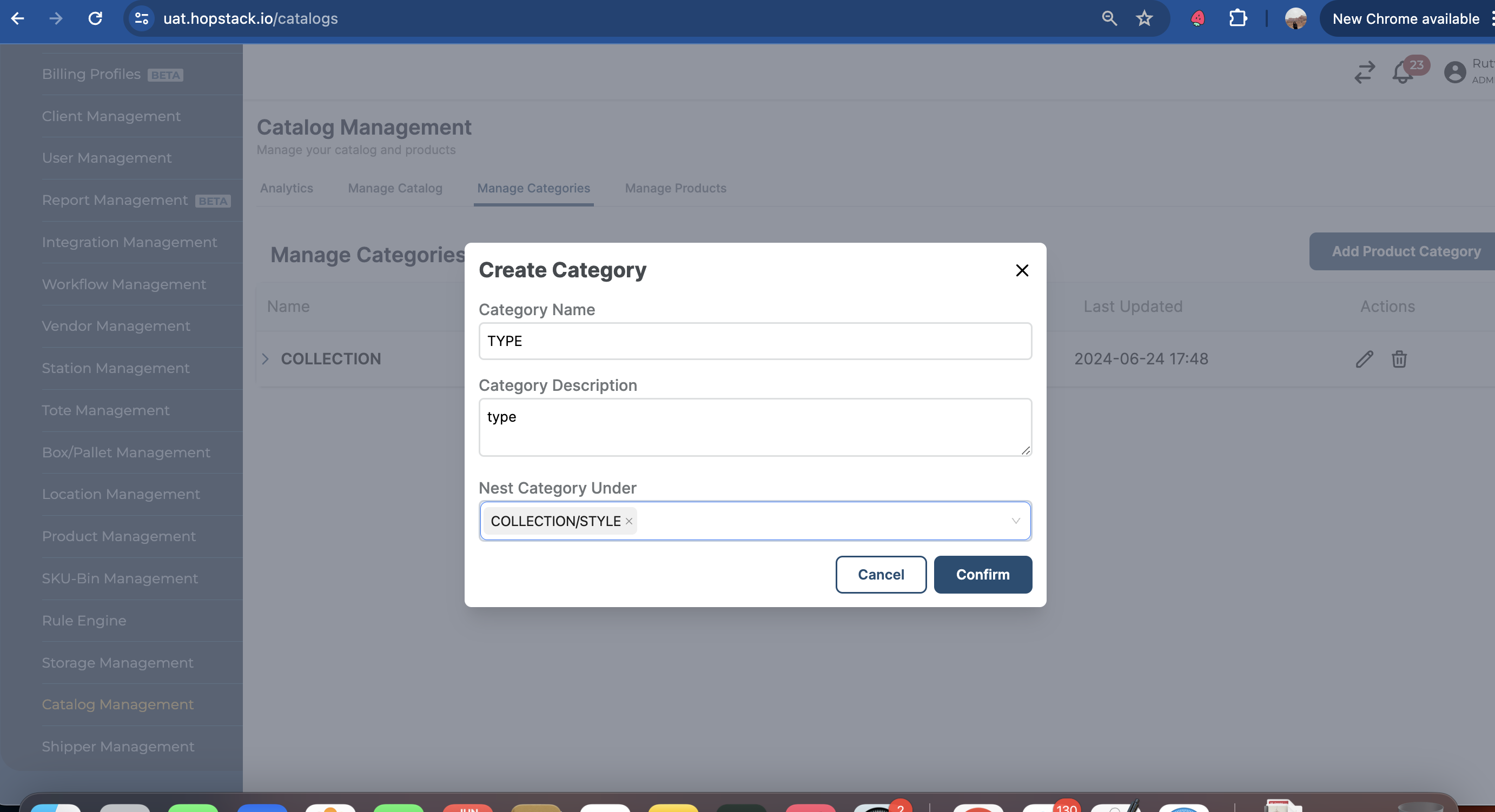Open the user account avatar icon
This screenshot has height=812, width=1495.
(1454, 73)
